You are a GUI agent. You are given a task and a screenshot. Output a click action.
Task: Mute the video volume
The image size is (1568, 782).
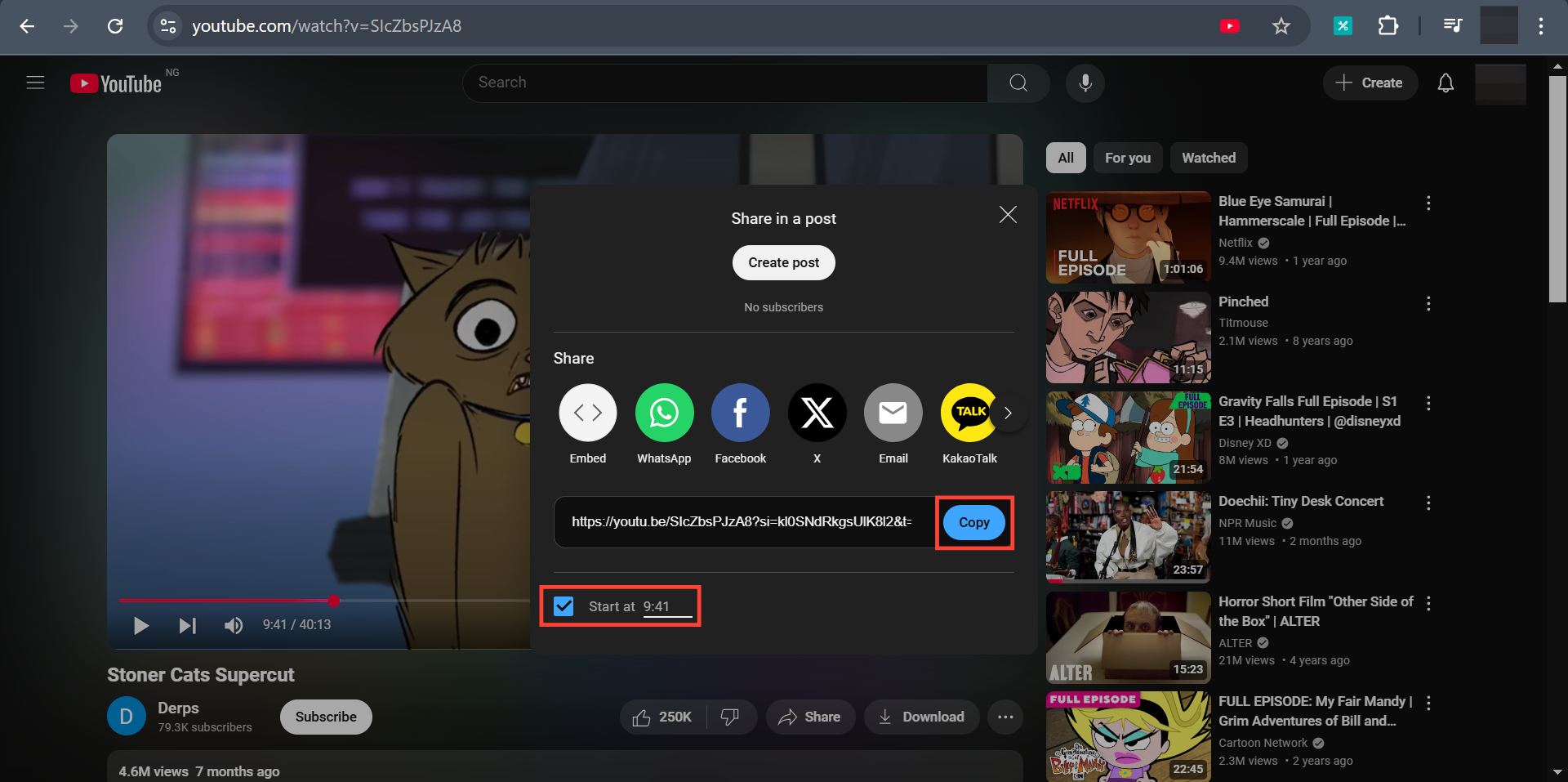(x=234, y=626)
